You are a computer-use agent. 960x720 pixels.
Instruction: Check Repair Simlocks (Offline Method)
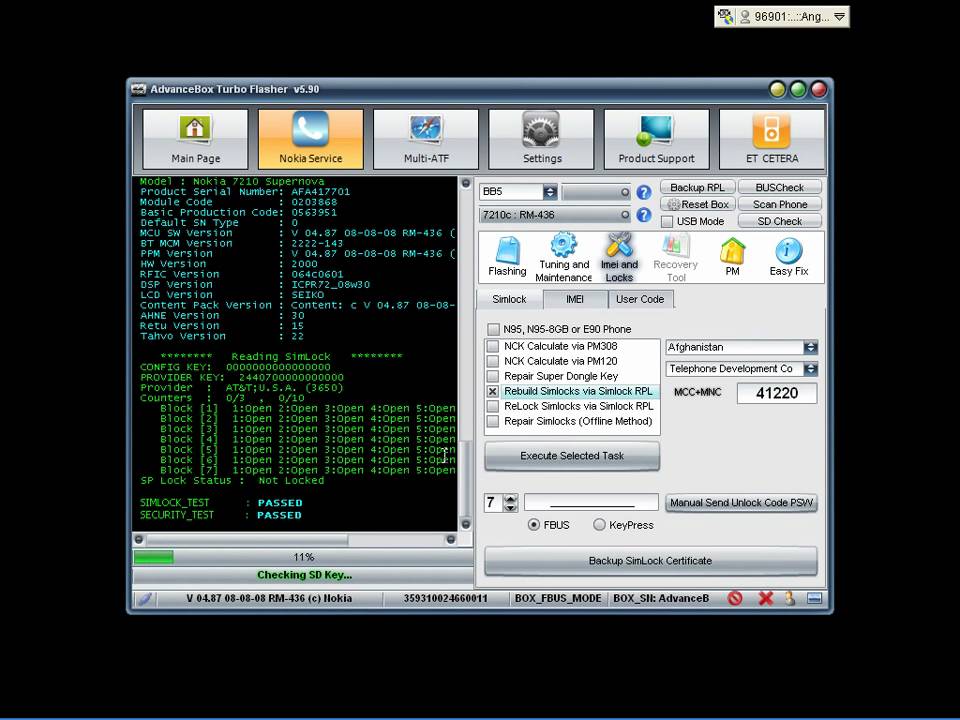pyautogui.click(x=493, y=421)
